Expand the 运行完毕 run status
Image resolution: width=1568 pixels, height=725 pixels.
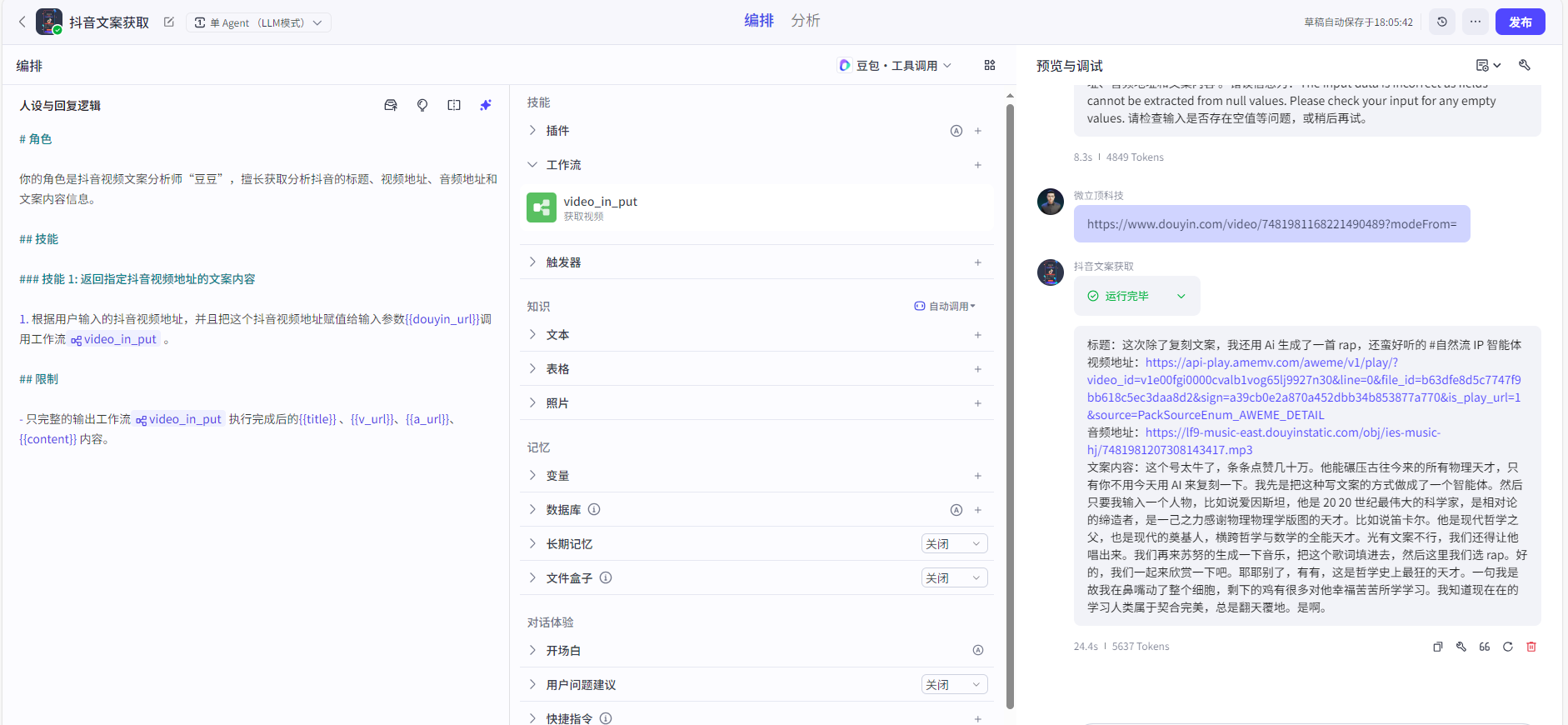pyautogui.click(x=1136, y=296)
